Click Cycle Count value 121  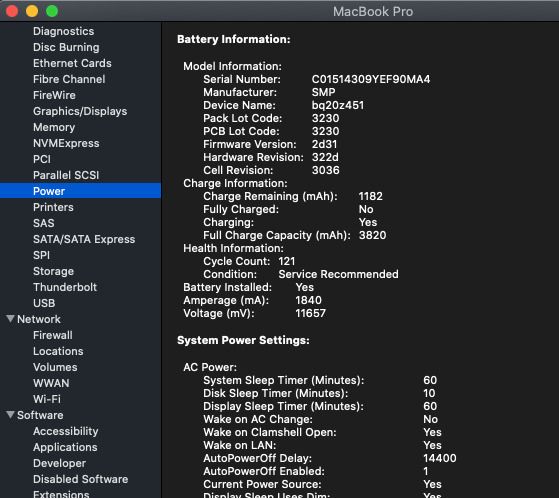[x=287, y=261]
